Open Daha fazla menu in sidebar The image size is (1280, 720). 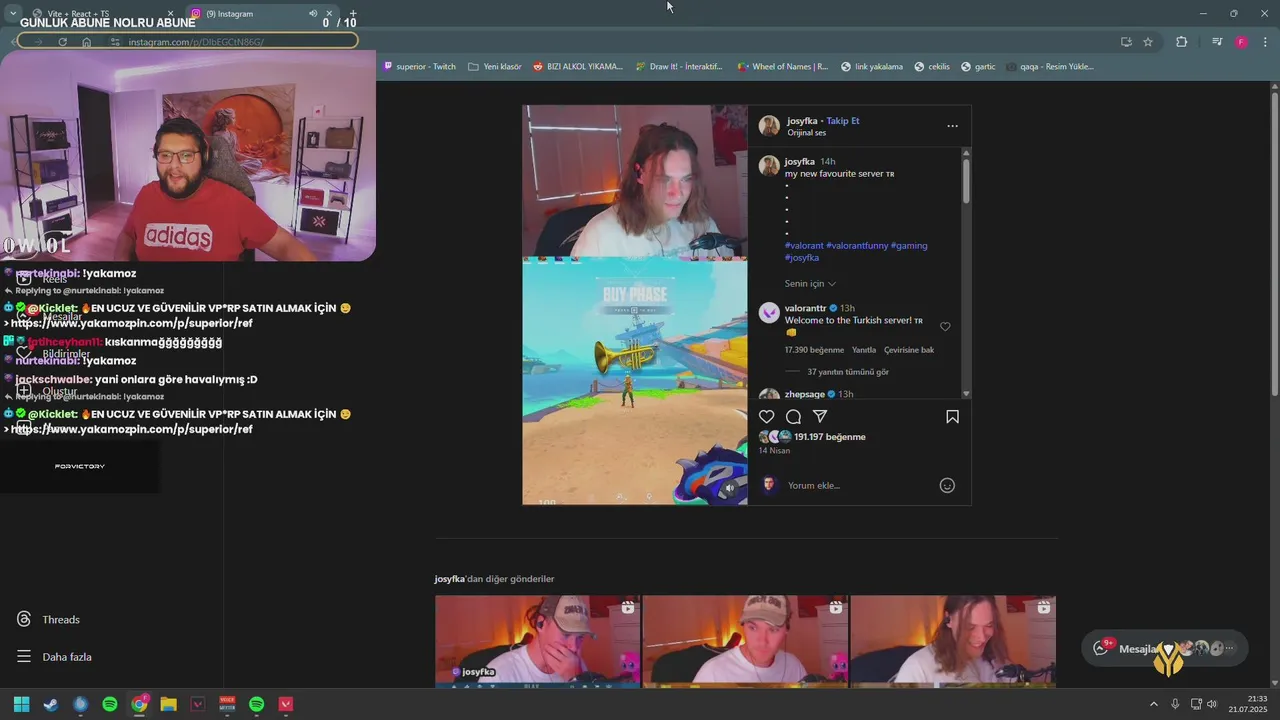[55, 657]
